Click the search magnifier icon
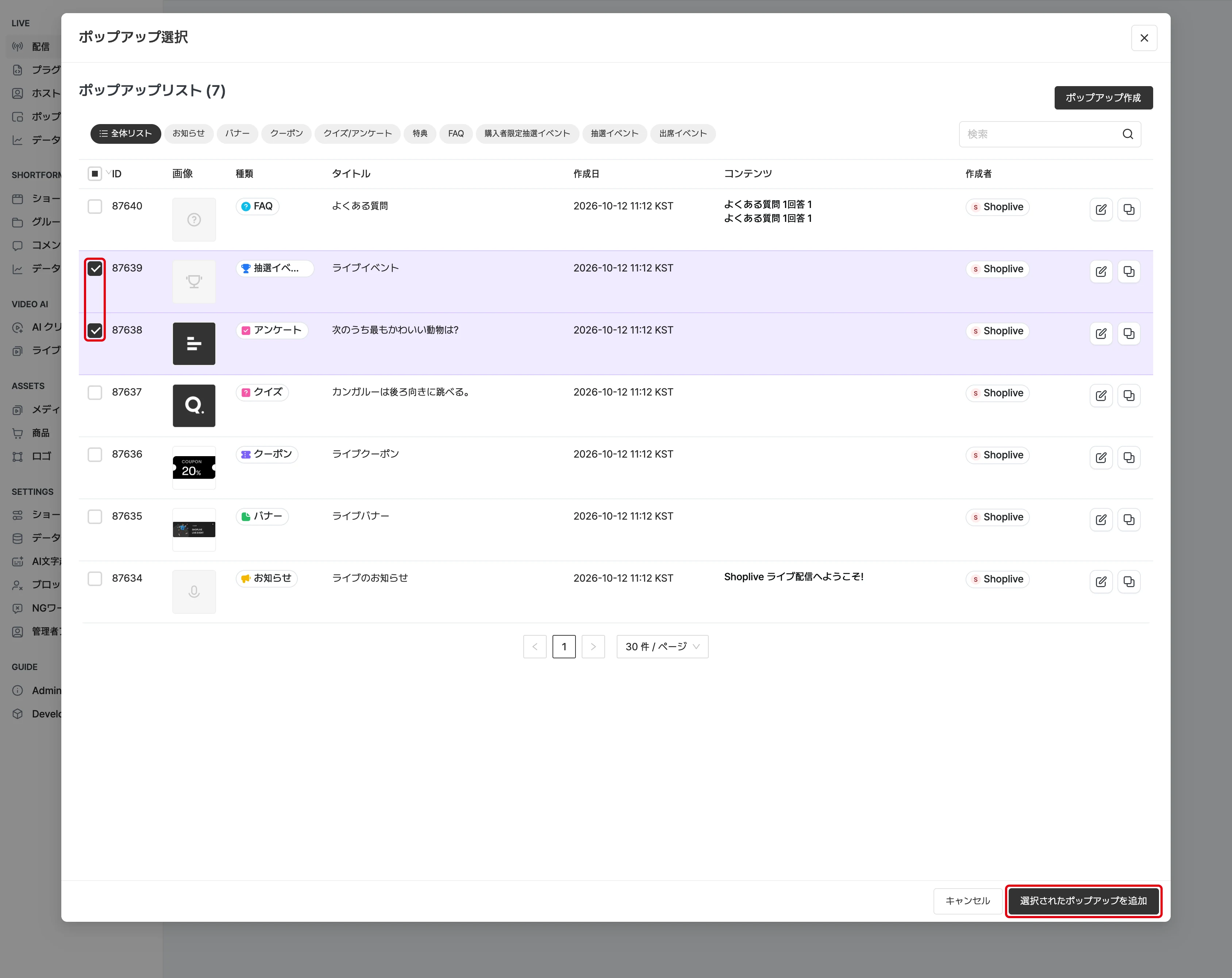Image resolution: width=1232 pixels, height=978 pixels. 1127,134
